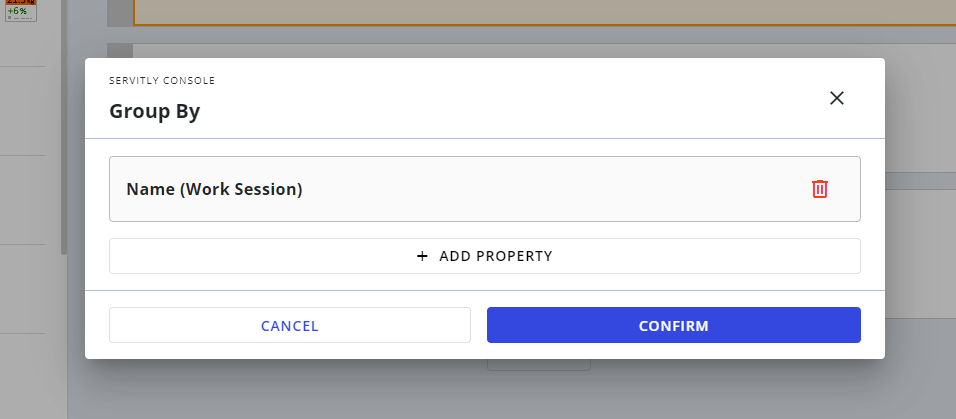
Task: Click the Group By dialog title
Action: (x=155, y=112)
